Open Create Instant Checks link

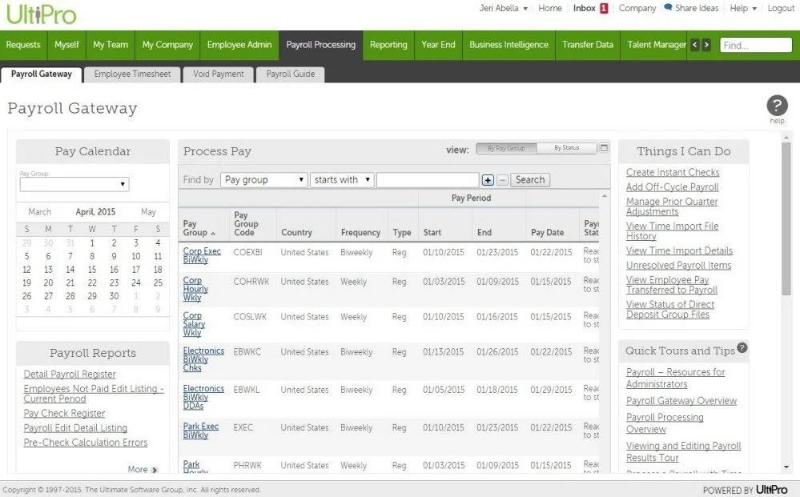672,172
